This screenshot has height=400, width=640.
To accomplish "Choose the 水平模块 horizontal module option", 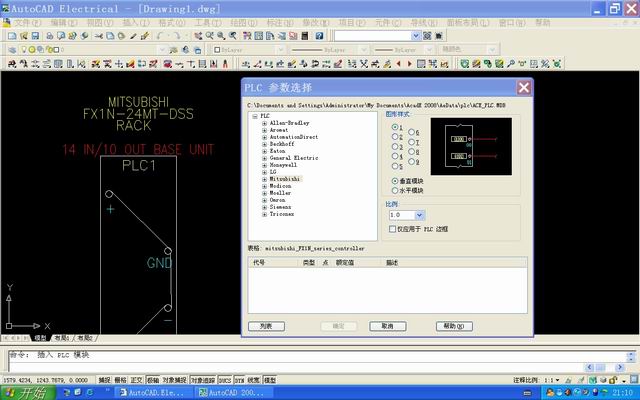I will 395,190.
